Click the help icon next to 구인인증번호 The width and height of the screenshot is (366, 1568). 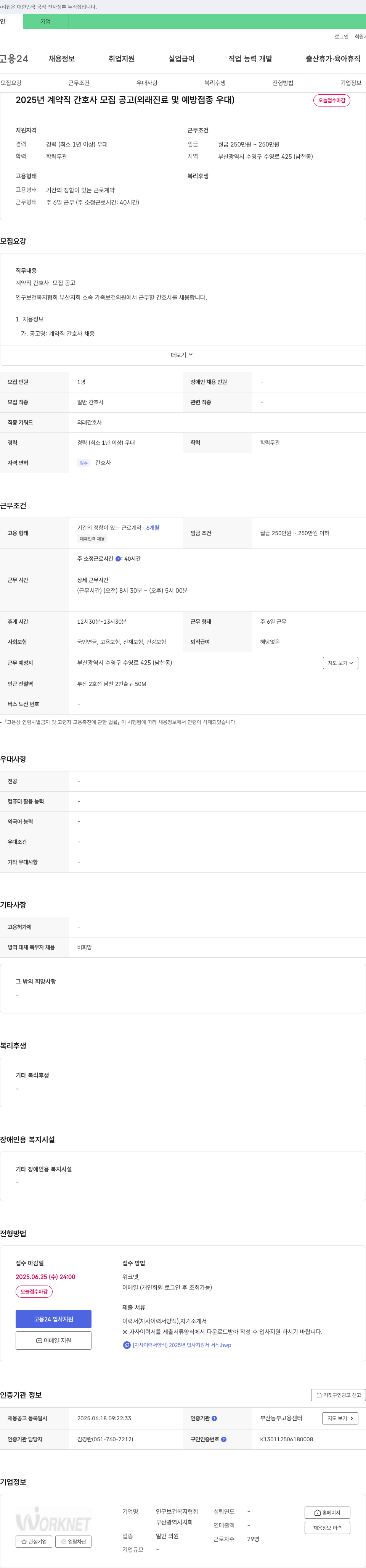pos(224,1440)
